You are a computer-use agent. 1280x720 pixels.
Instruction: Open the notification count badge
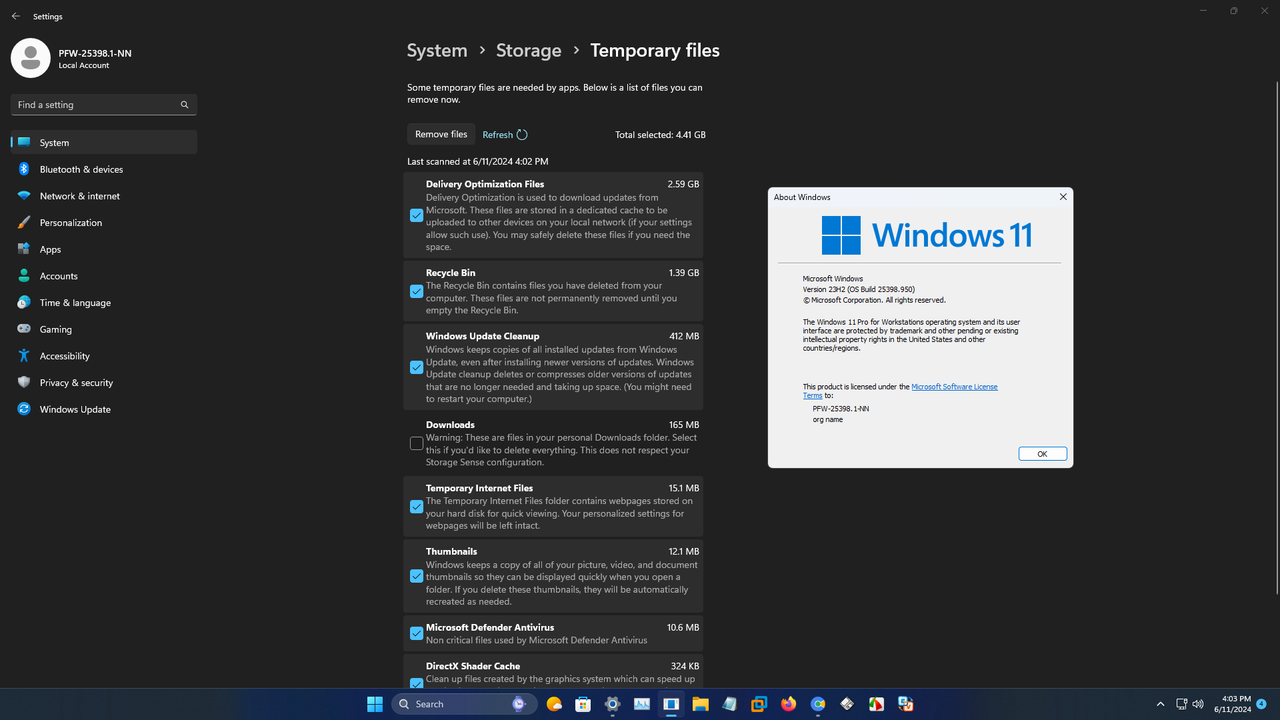[1262, 704]
